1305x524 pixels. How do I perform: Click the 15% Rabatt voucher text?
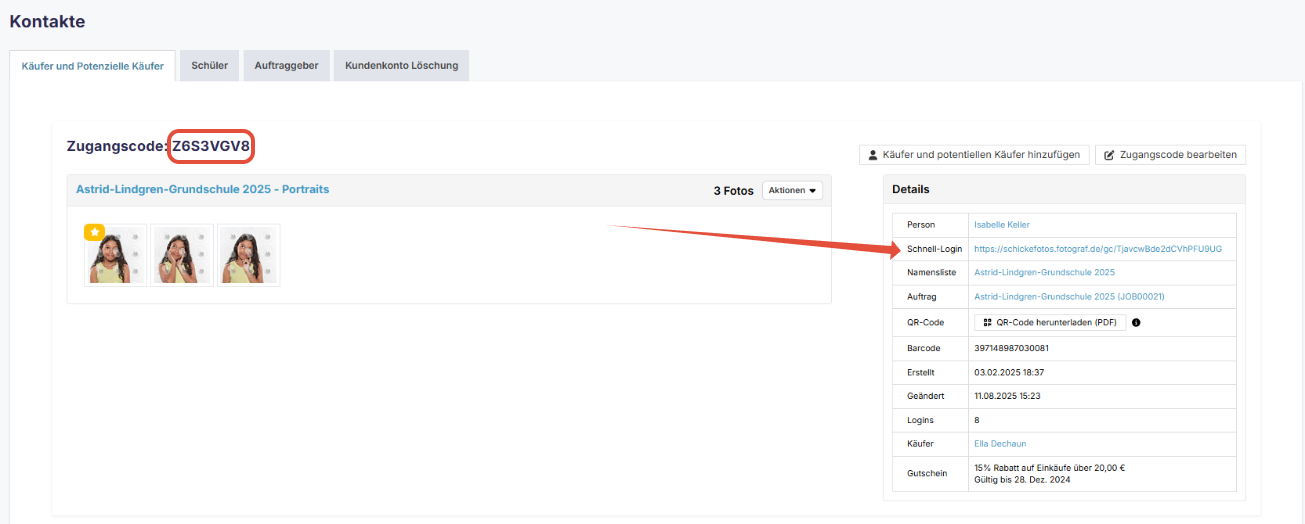coord(1050,468)
